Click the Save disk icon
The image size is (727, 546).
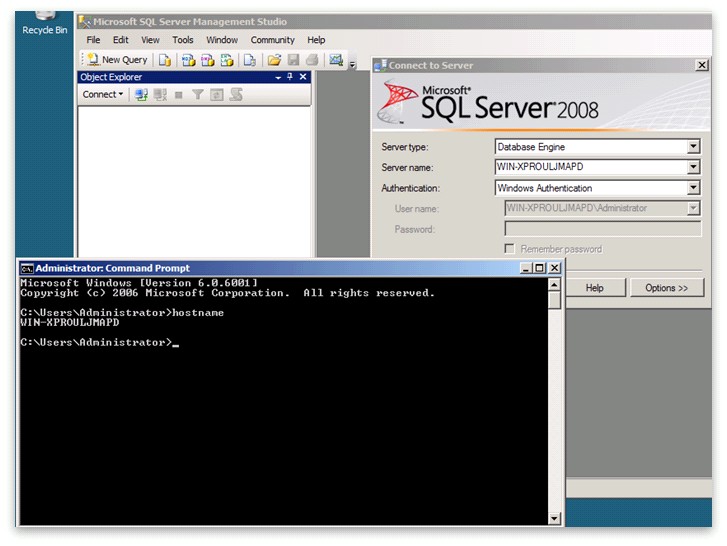[x=293, y=60]
